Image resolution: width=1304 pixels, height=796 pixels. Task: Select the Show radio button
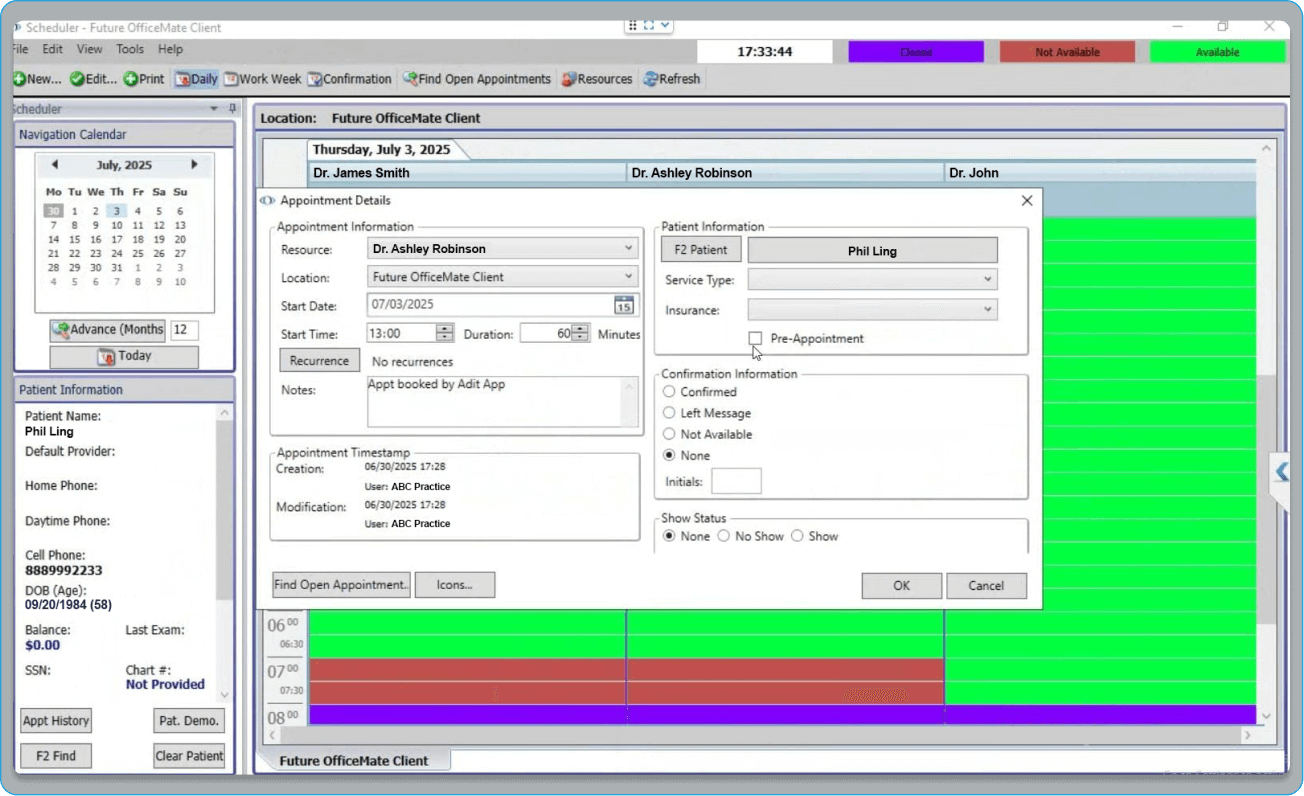797,536
